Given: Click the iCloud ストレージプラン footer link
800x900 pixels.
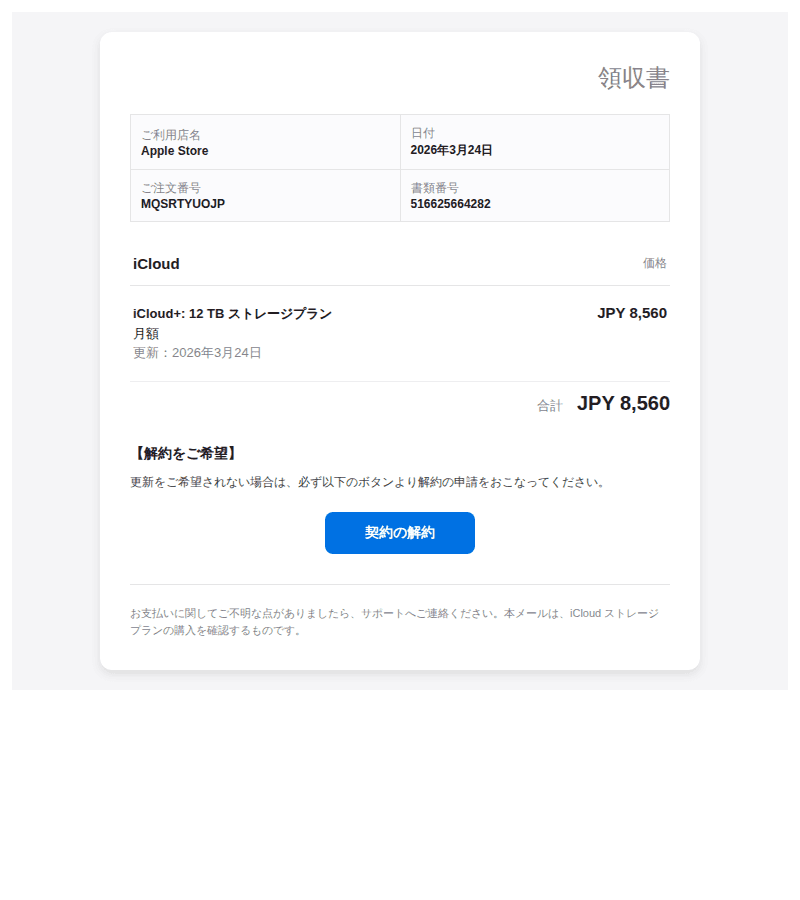Looking at the screenshot, I should [614, 613].
